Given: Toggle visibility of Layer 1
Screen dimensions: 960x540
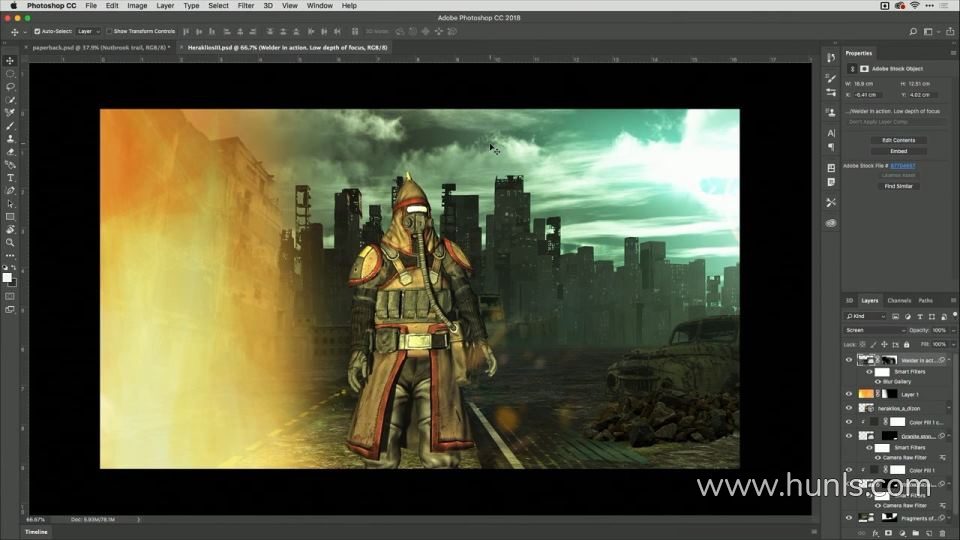Looking at the screenshot, I should [849, 394].
